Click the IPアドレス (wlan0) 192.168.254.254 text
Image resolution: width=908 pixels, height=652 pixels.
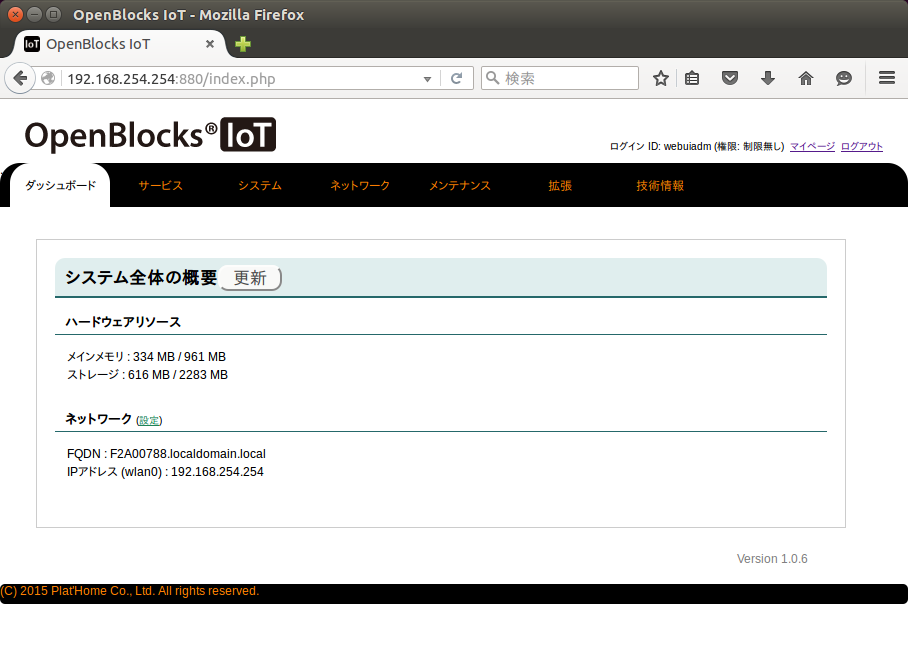165,471
